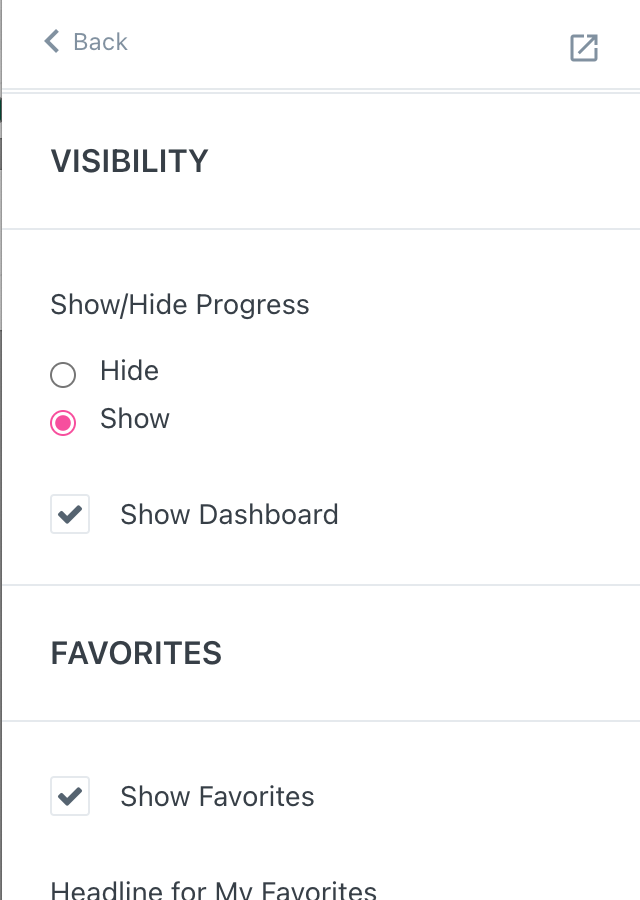This screenshot has width=640, height=900.
Task: Click the "Show" option label
Action: (135, 419)
